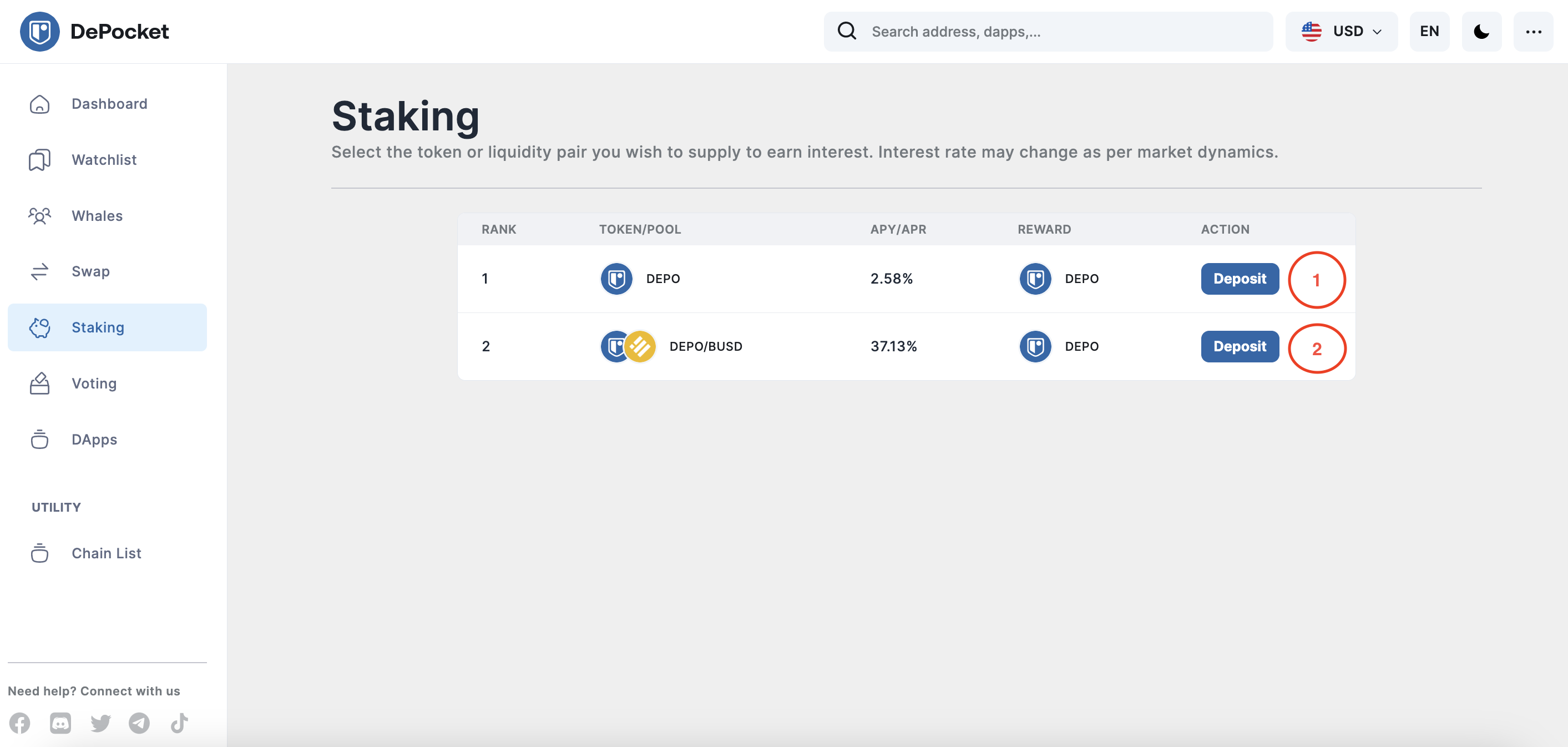Open the Facebook social link icon
The width and height of the screenshot is (1568, 747).
(x=19, y=723)
